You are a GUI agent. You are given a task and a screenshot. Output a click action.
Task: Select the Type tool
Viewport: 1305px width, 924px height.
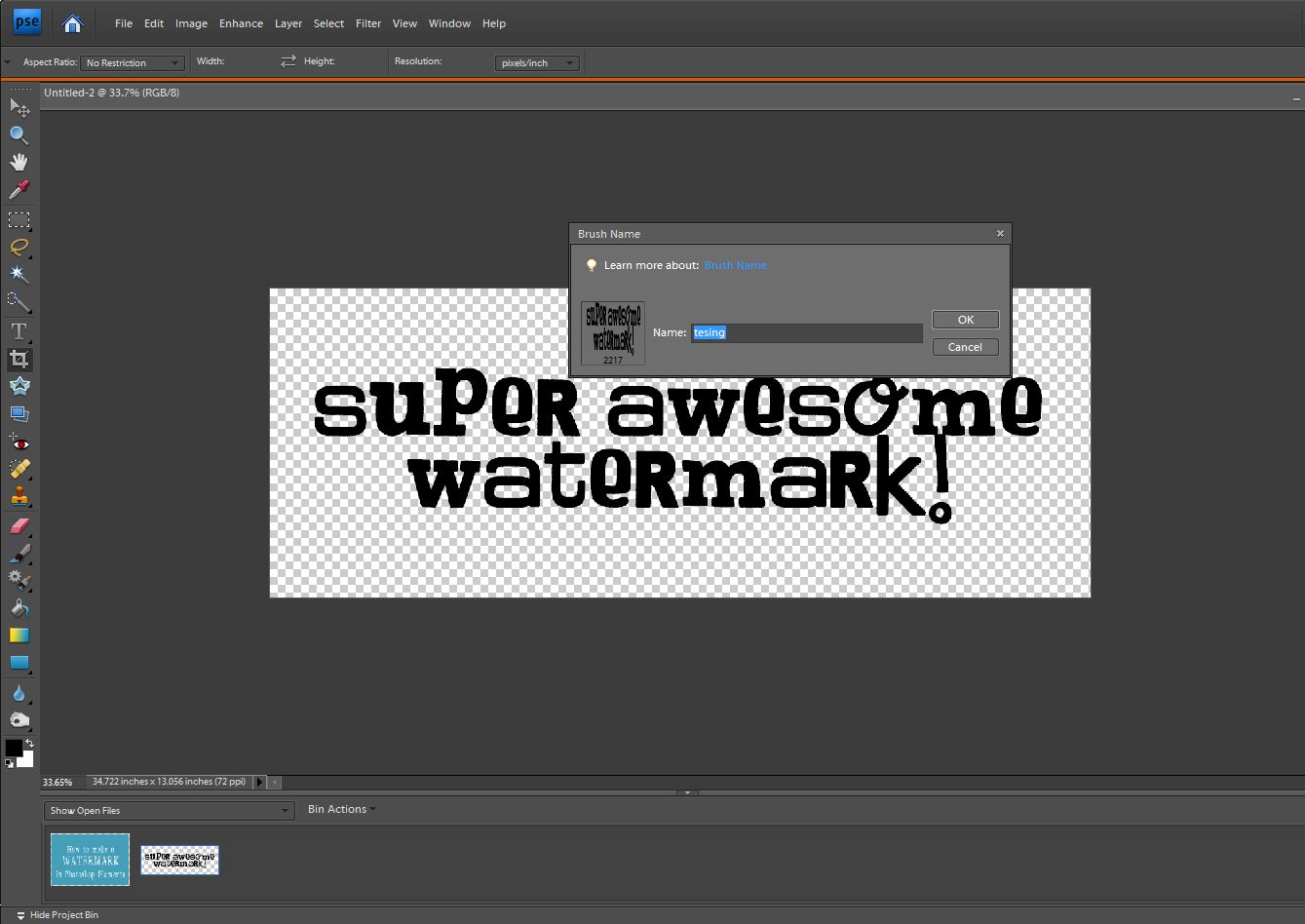[19, 330]
